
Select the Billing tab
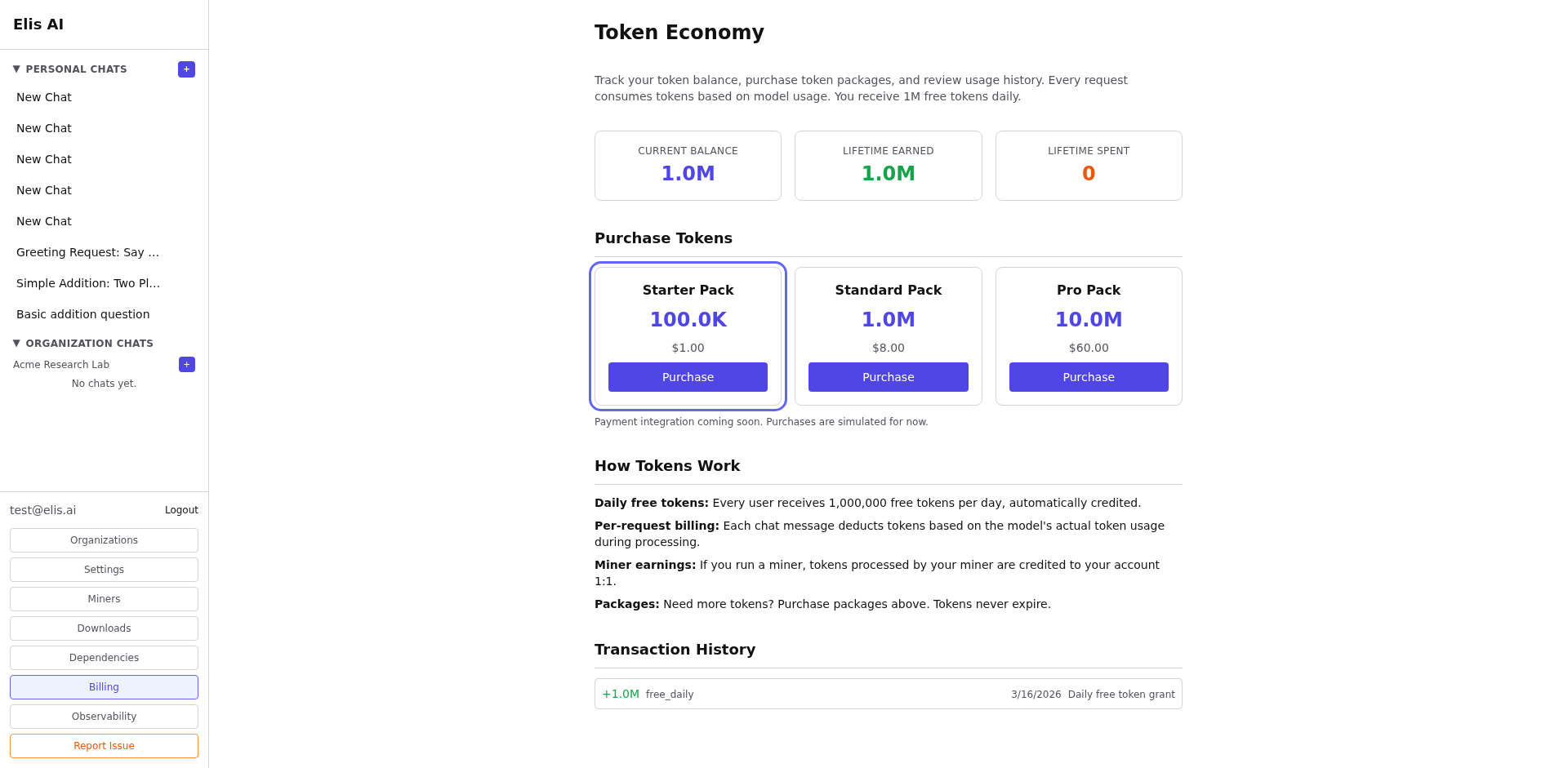(x=104, y=686)
